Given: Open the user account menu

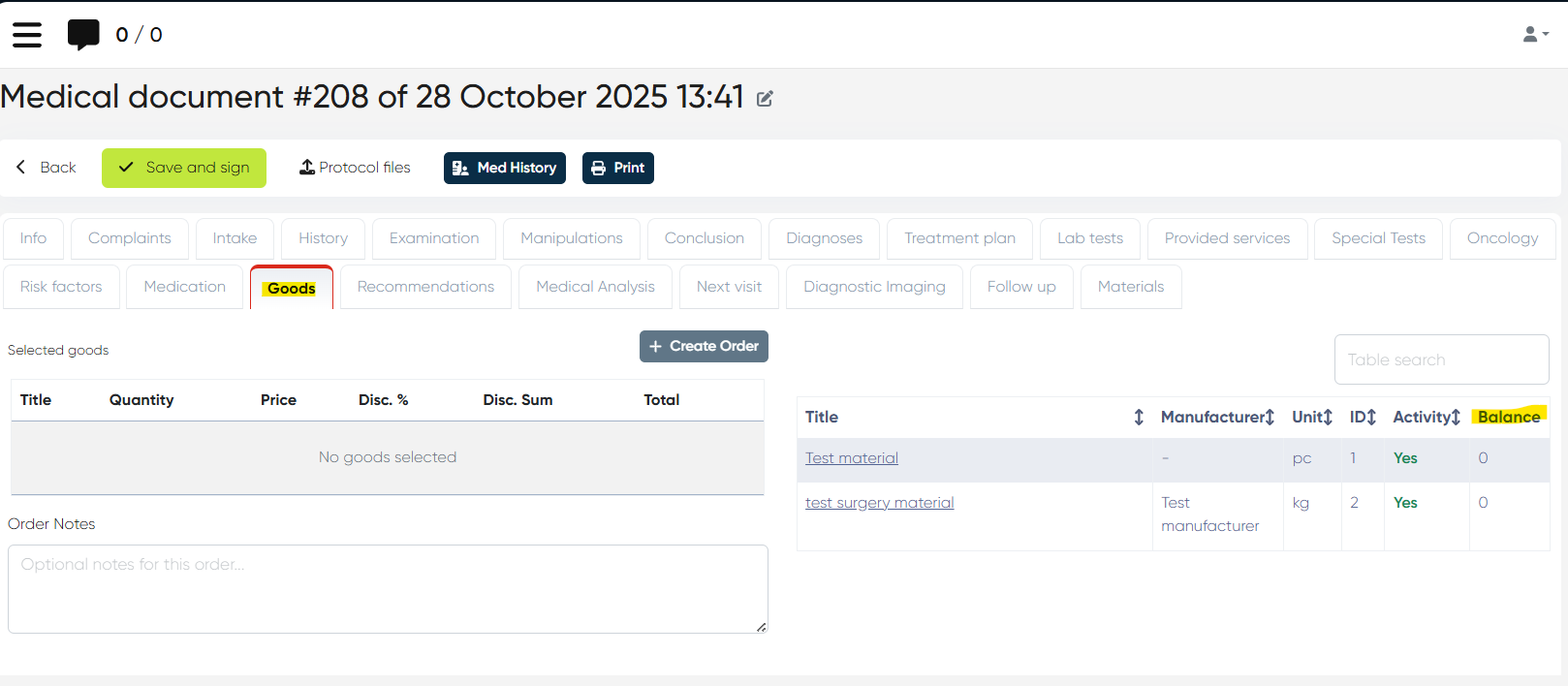Looking at the screenshot, I should [1535, 35].
